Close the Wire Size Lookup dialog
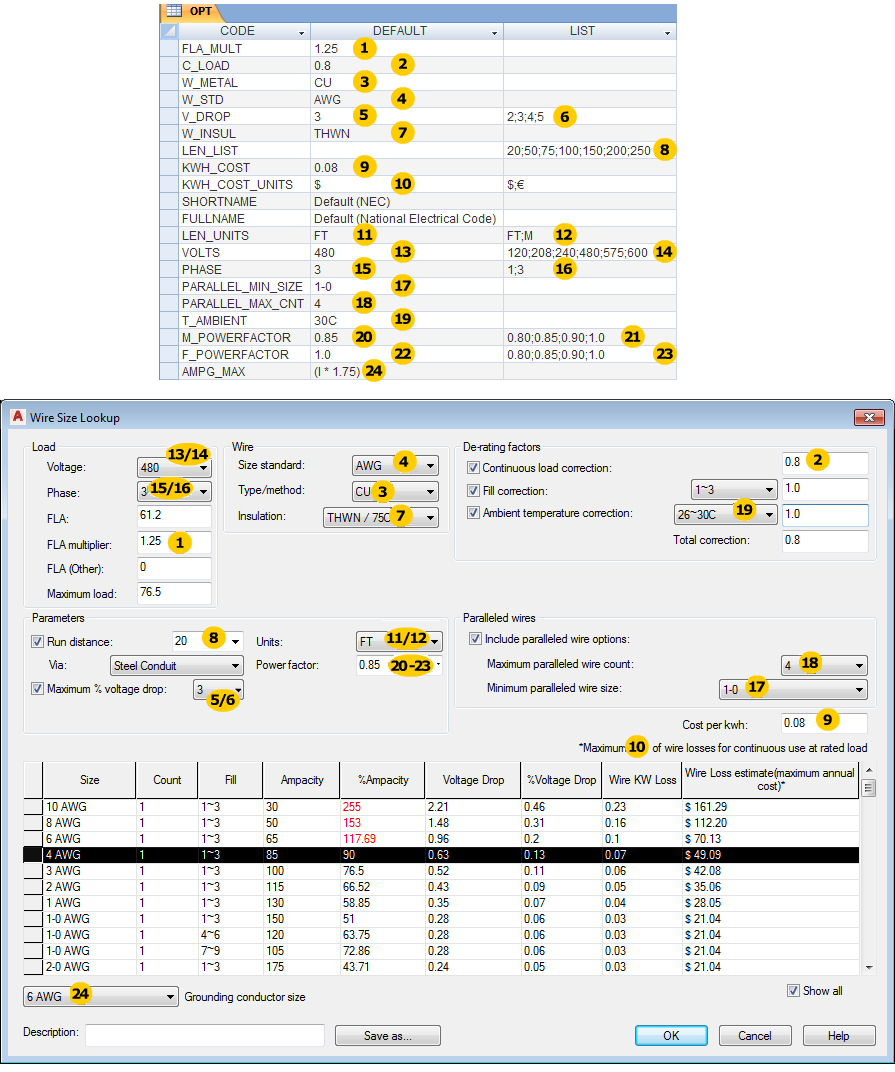The width and height of the screenshot is (895, 1072). pyautogui.click(x=870, y=417)
